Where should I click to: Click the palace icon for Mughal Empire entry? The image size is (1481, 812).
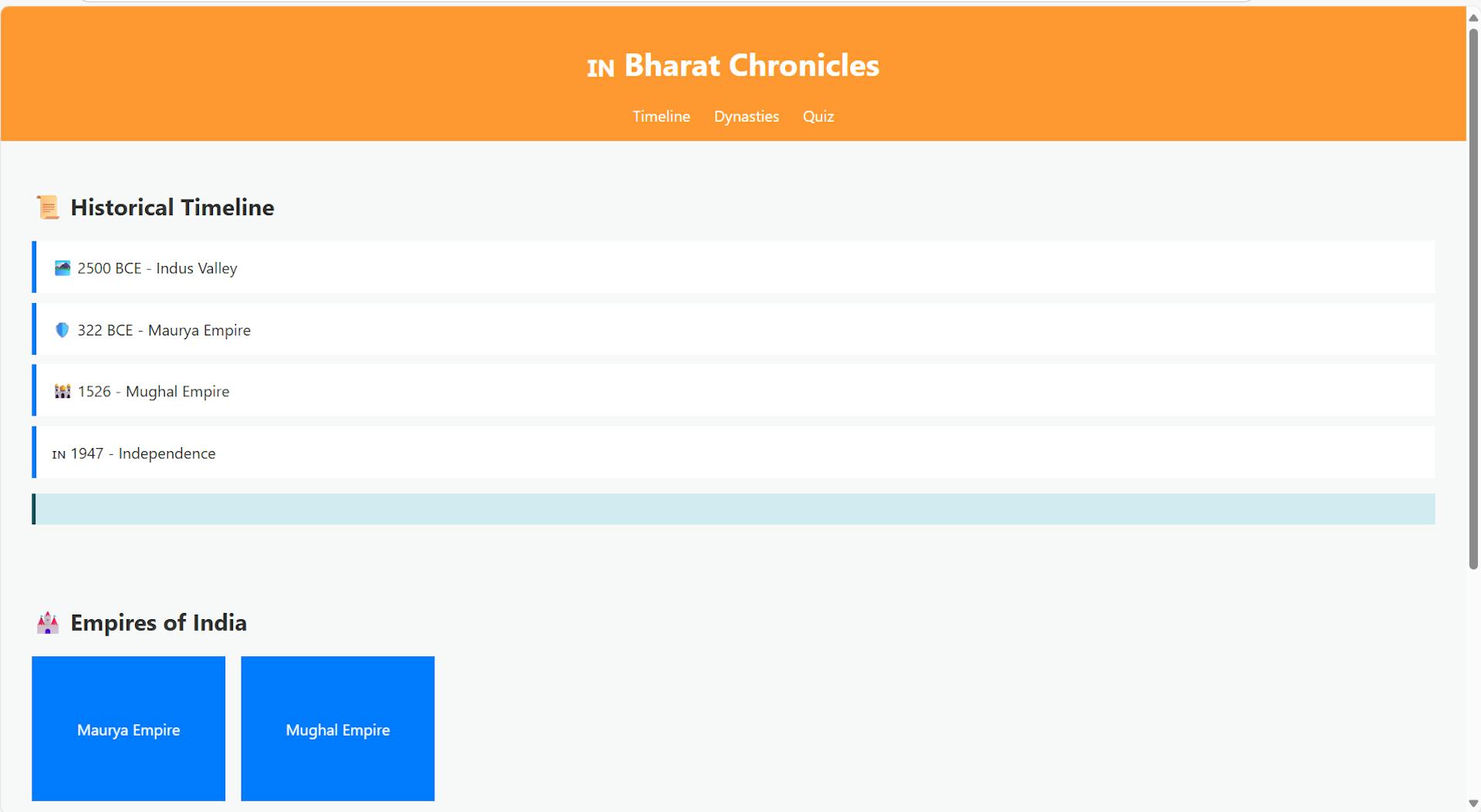[x=62, y=392]
